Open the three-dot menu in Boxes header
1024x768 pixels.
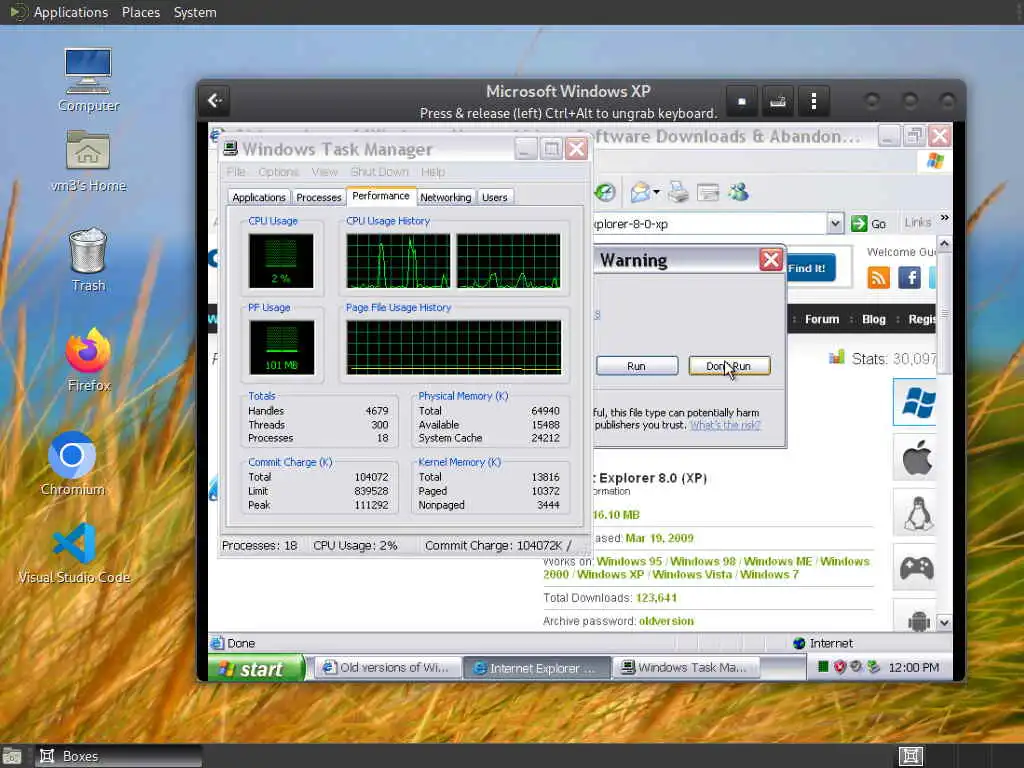click(x=813, y=101)
